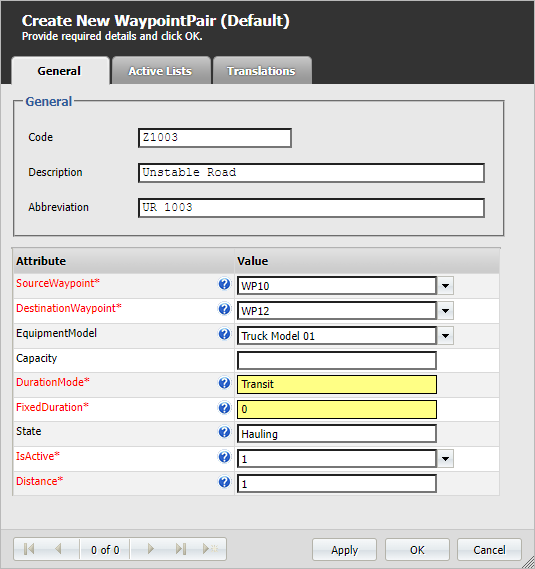
Task: Go to first record navigation icon
Action: [29, 549]
